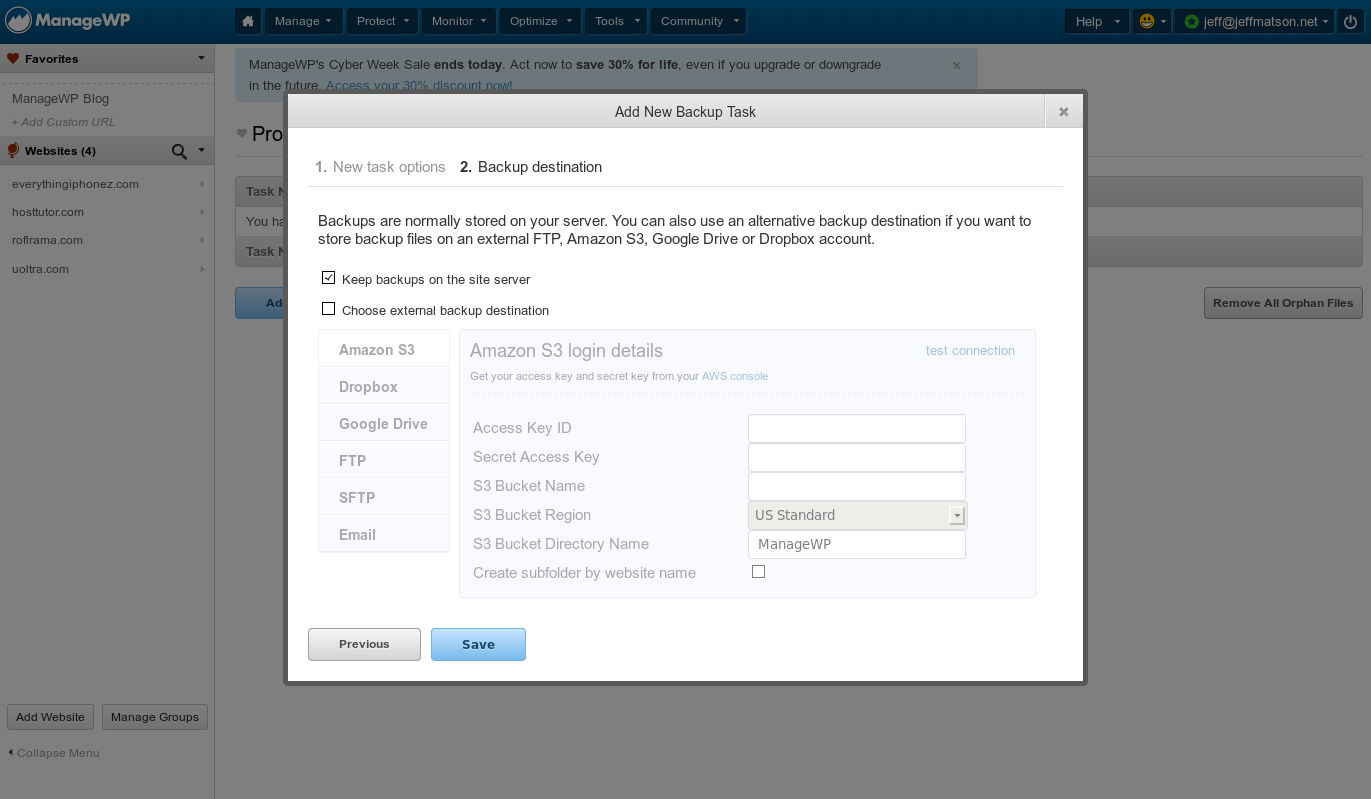Open the Optimize menu
The image size is (1371, 799).
click(x=540, y=21)
